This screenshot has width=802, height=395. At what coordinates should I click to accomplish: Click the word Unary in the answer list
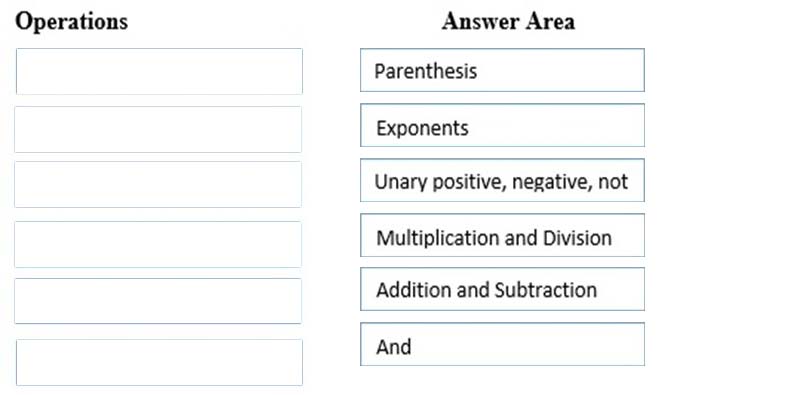coord(400,183)
